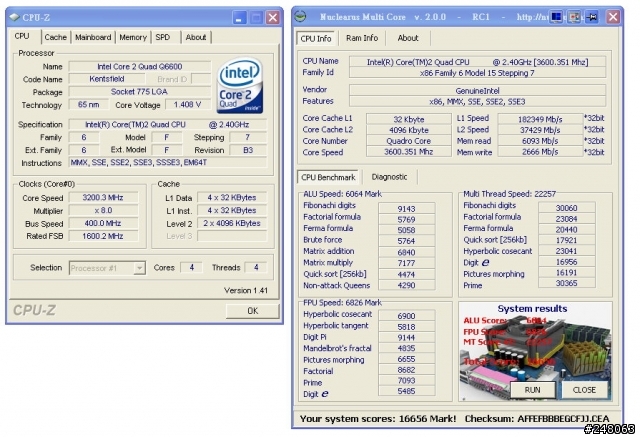640x437 pixels.
Task: Click the Core Cache L2 value 4096 Kbyte
Action: [x=409, y=130]
